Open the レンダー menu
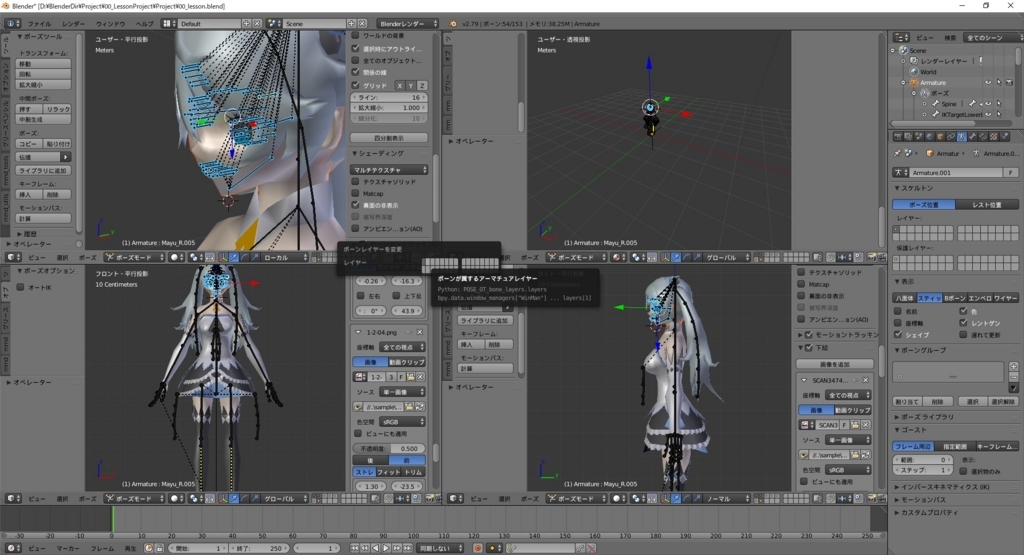Screen dimensions: 1024x555 tap(73, 24)
